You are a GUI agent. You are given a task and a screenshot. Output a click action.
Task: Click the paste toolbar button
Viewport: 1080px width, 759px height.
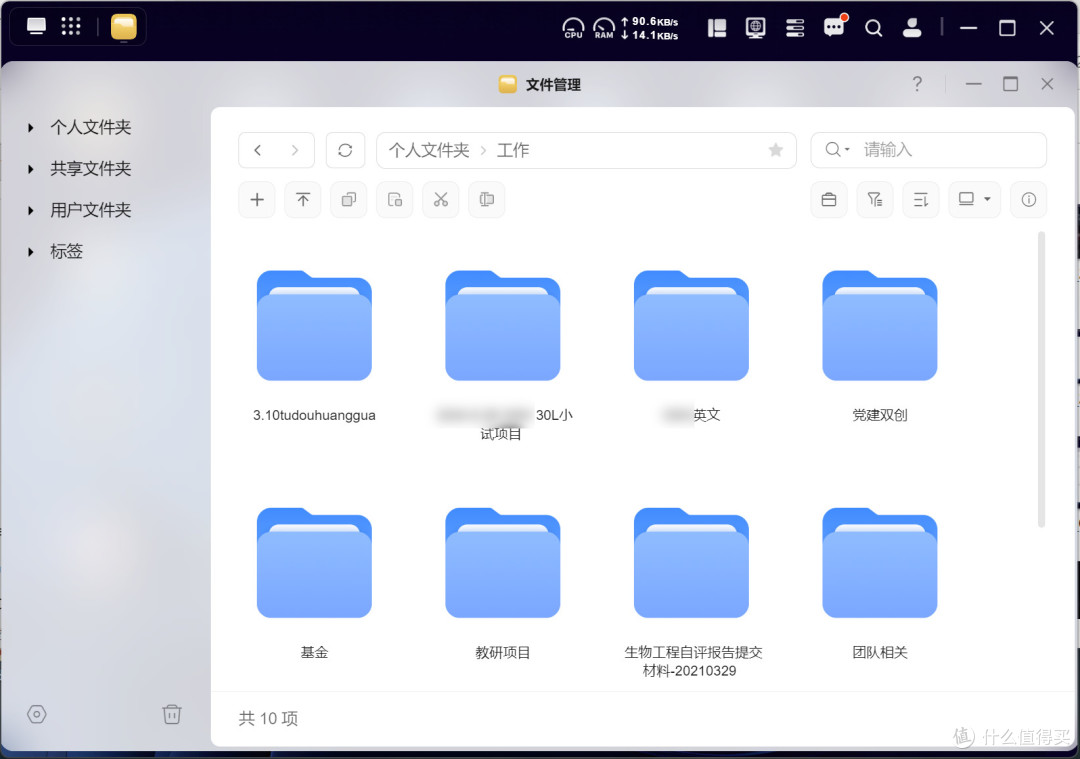point(395,200)
